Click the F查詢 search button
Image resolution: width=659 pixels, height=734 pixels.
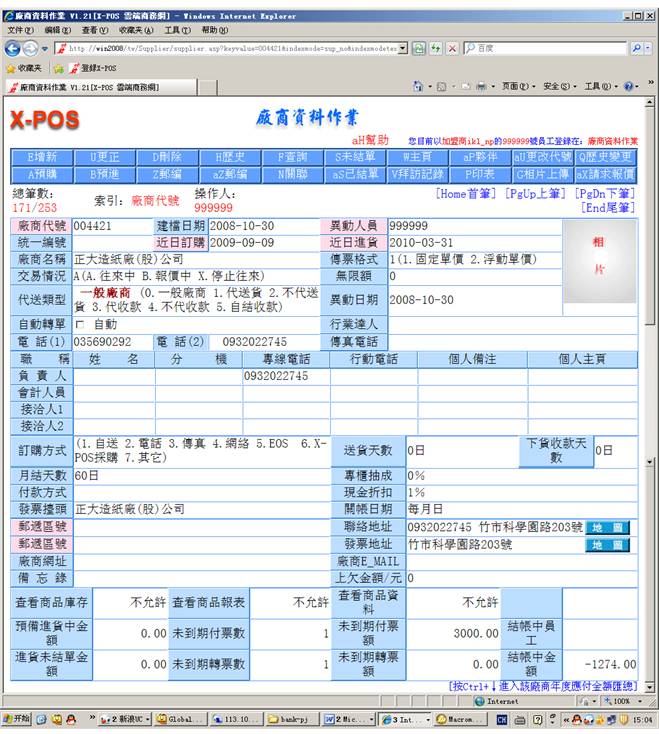tap(292, 157)
